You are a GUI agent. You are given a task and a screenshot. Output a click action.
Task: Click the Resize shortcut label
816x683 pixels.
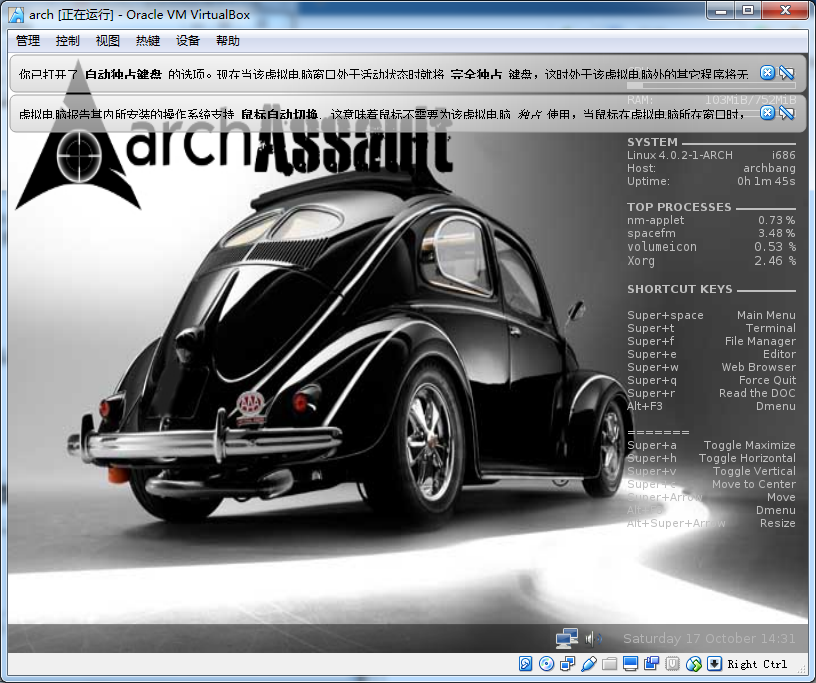[777, 523]
